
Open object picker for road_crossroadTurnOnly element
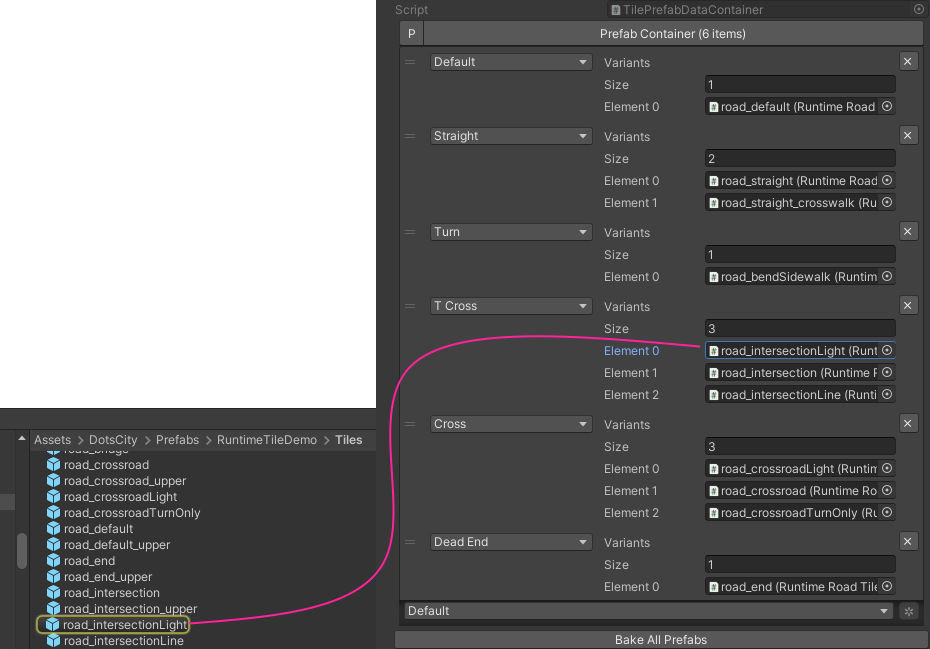point(887,513)
